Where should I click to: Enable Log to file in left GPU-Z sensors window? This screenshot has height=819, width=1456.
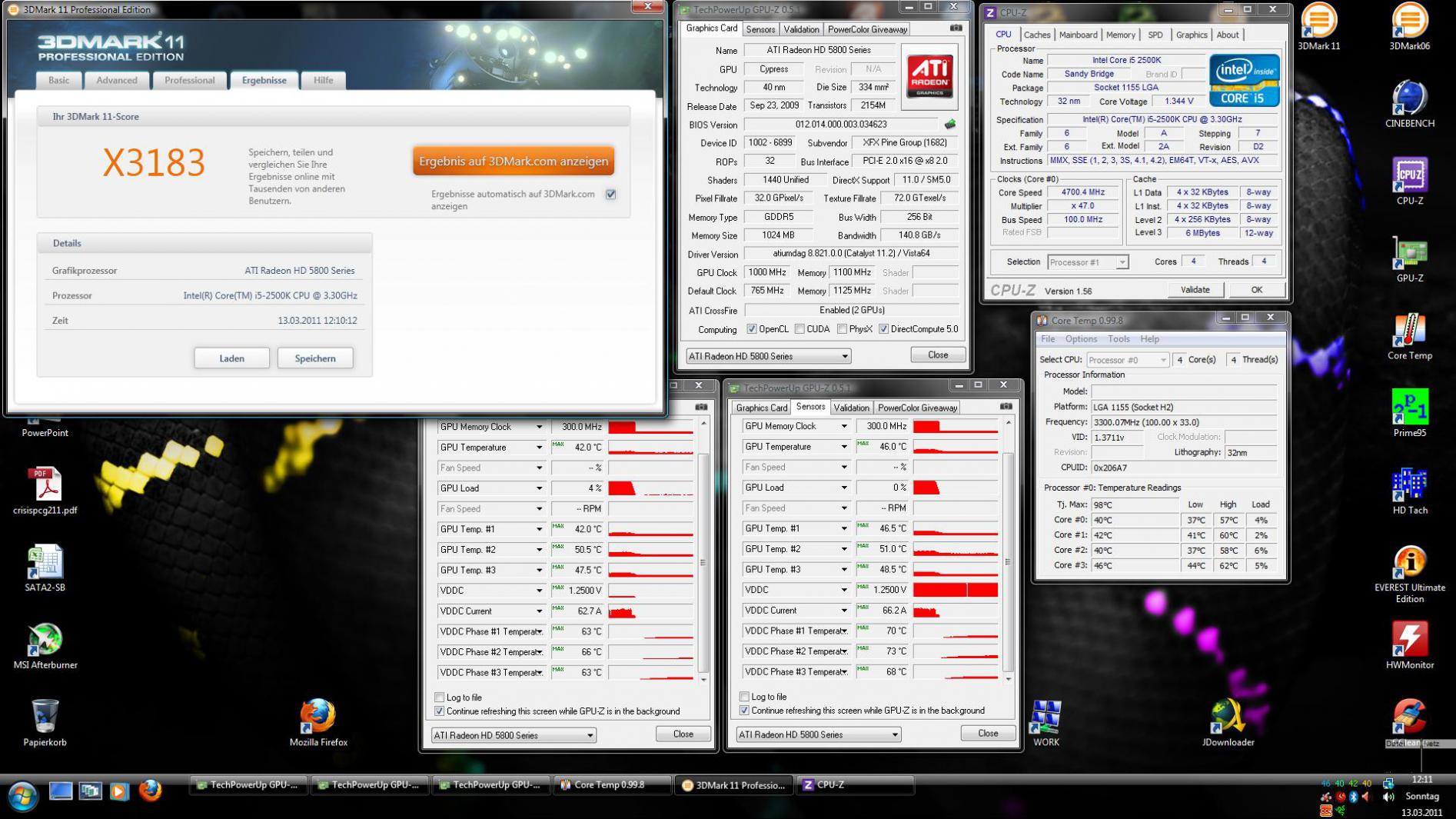pos(440,697)
